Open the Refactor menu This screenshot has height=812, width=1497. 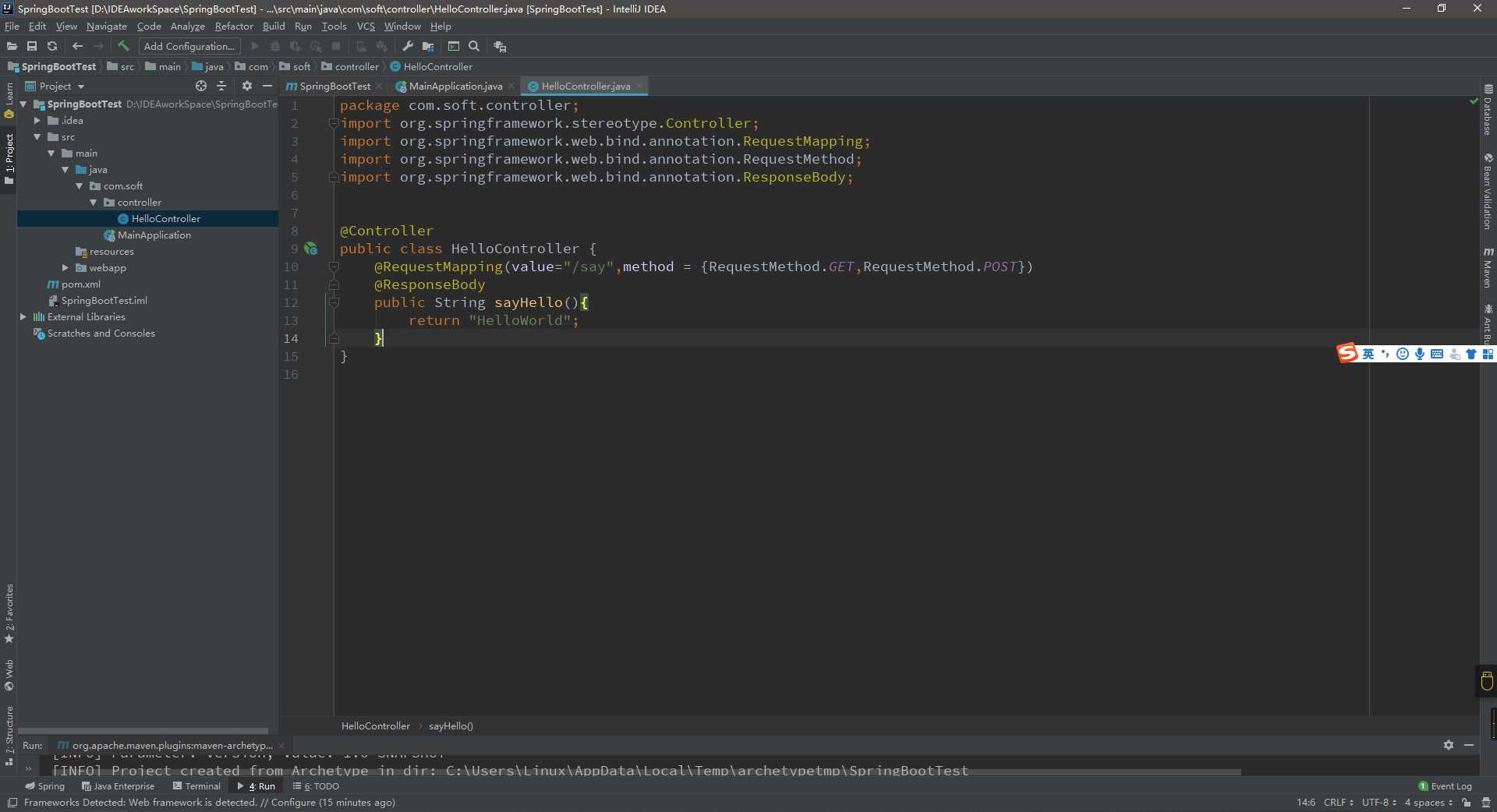(x=234, y=26)
